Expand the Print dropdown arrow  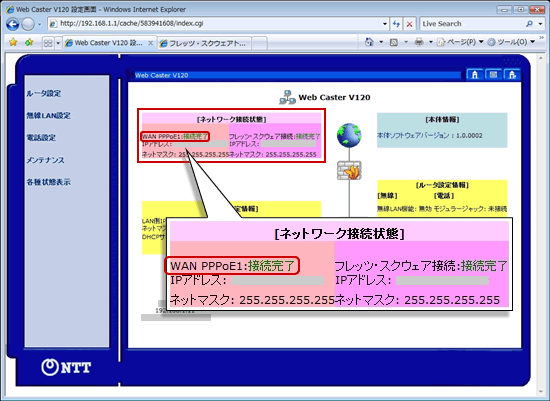(x=430, y=42)
